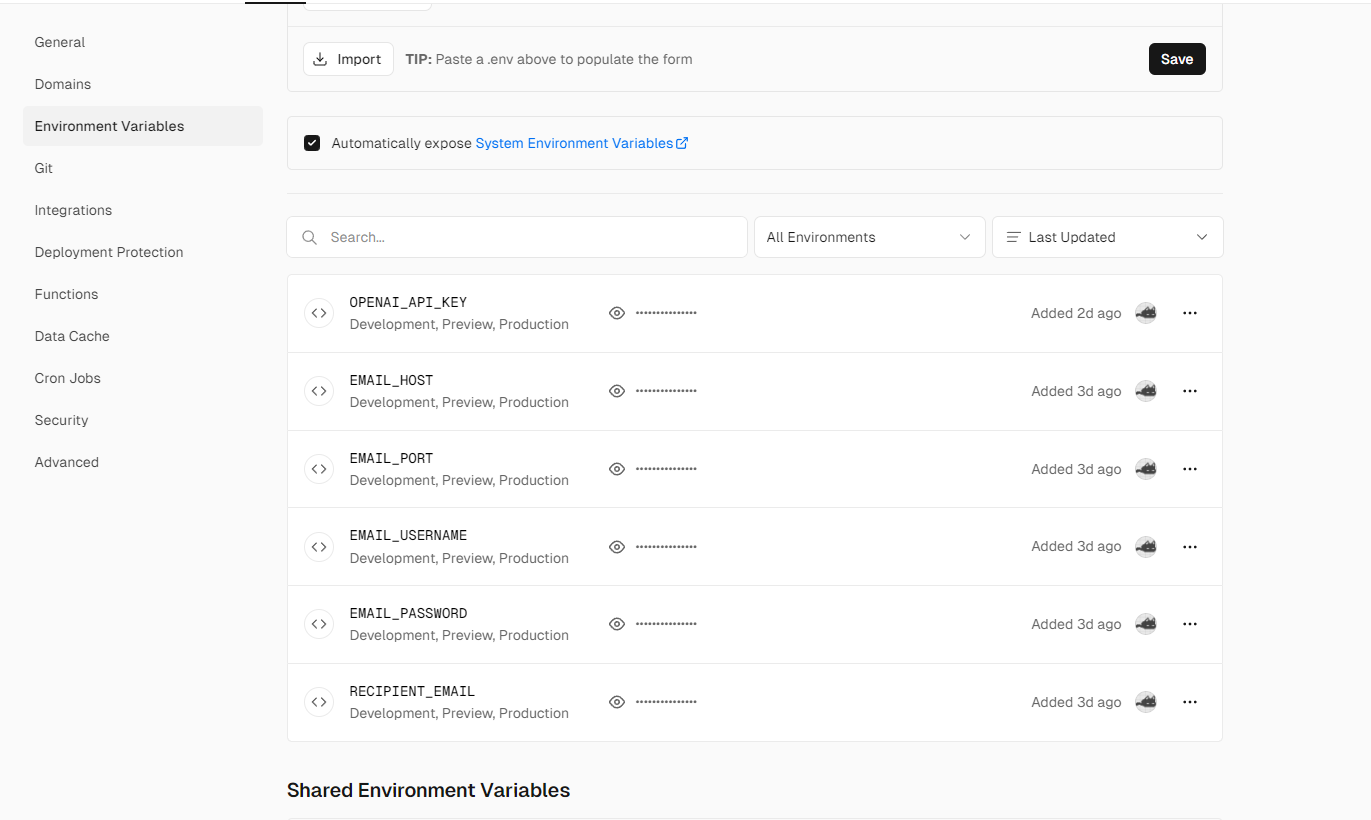
Task: Reveal the OPENAI_API_KEY value with eye icon
Action: coord(617,313)
